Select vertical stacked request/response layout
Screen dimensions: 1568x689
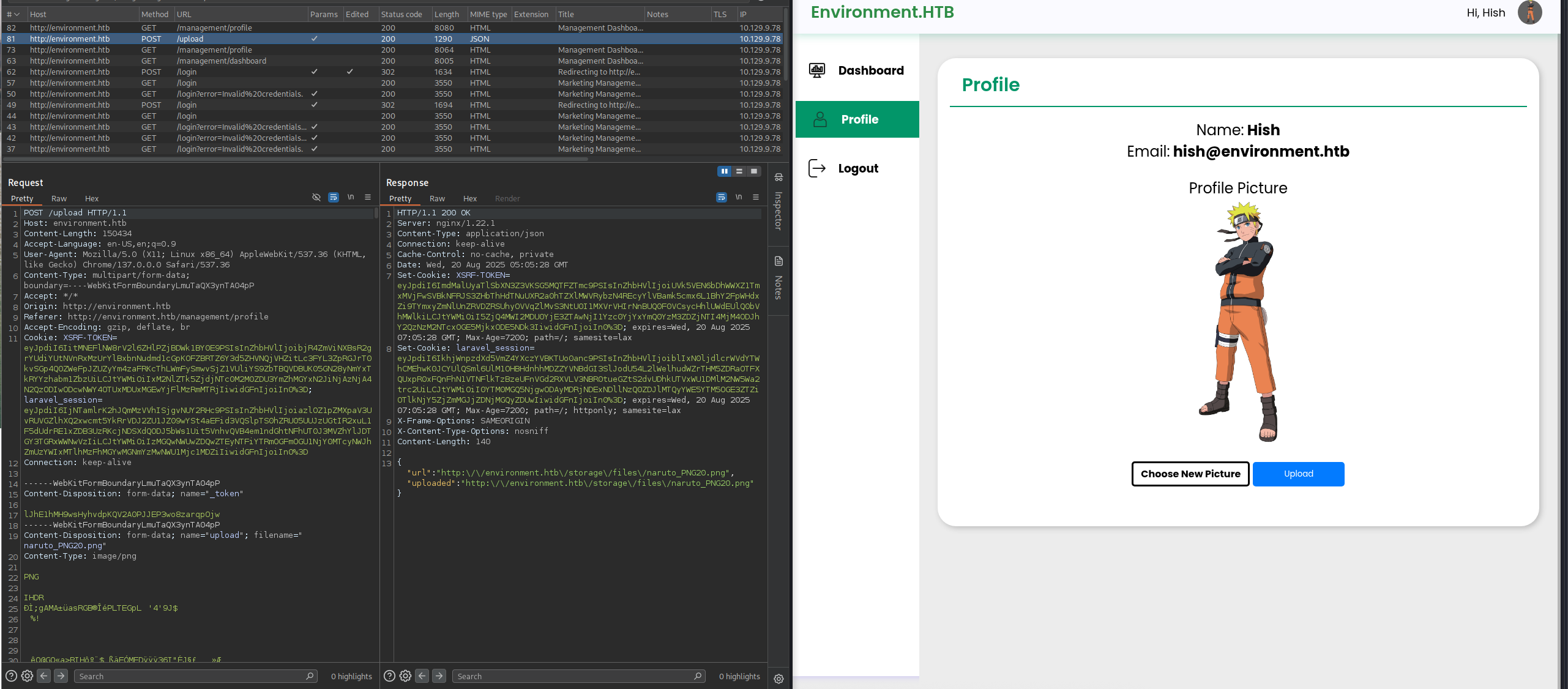(x=739, y=171)
